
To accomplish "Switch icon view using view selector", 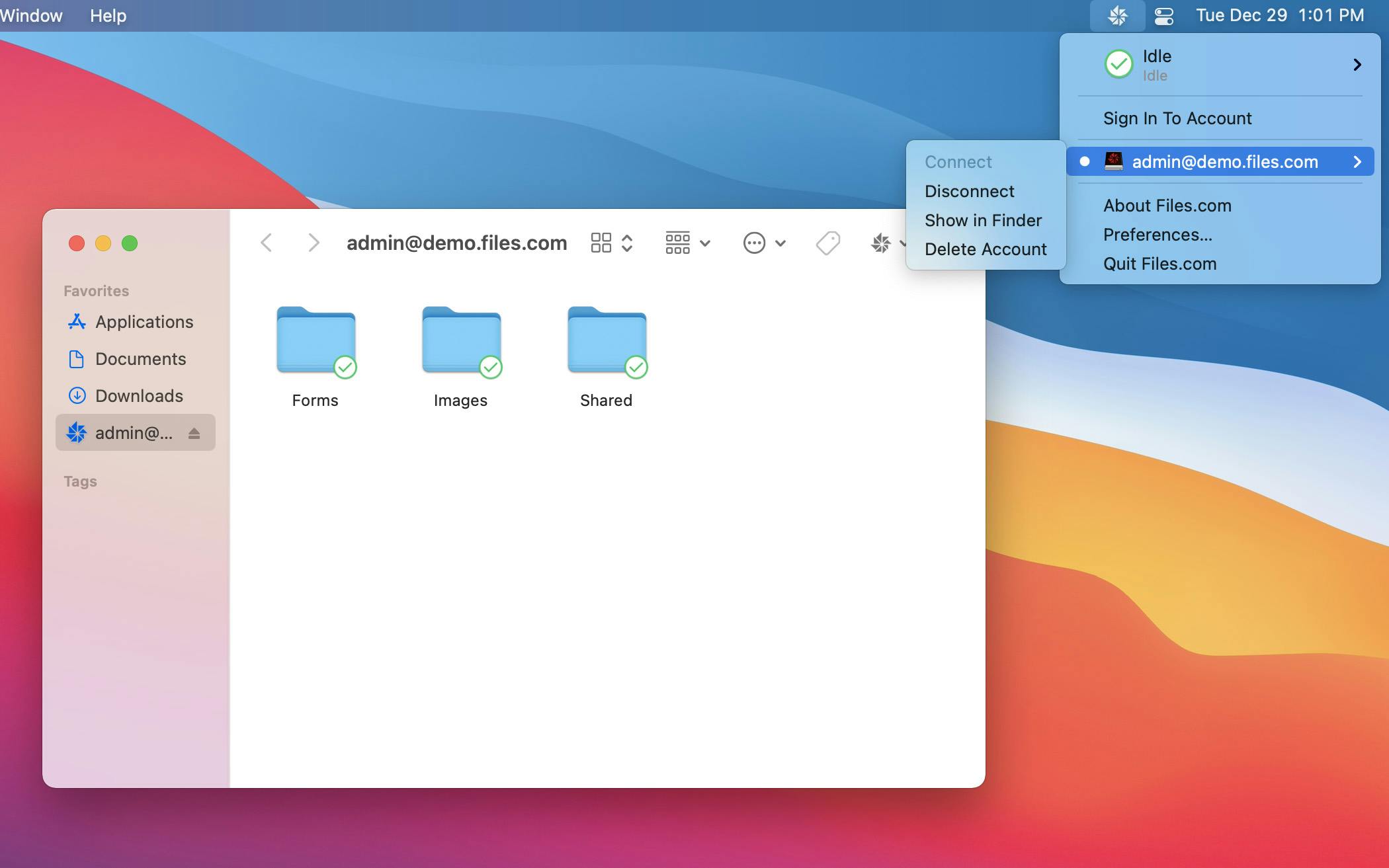I will point(611,243).
